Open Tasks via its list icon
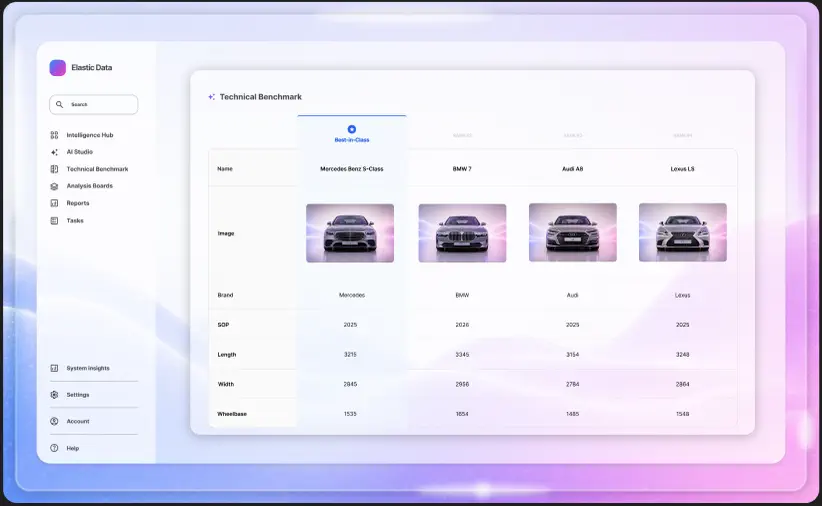This screenshot has width=822, height=506. 54,221
